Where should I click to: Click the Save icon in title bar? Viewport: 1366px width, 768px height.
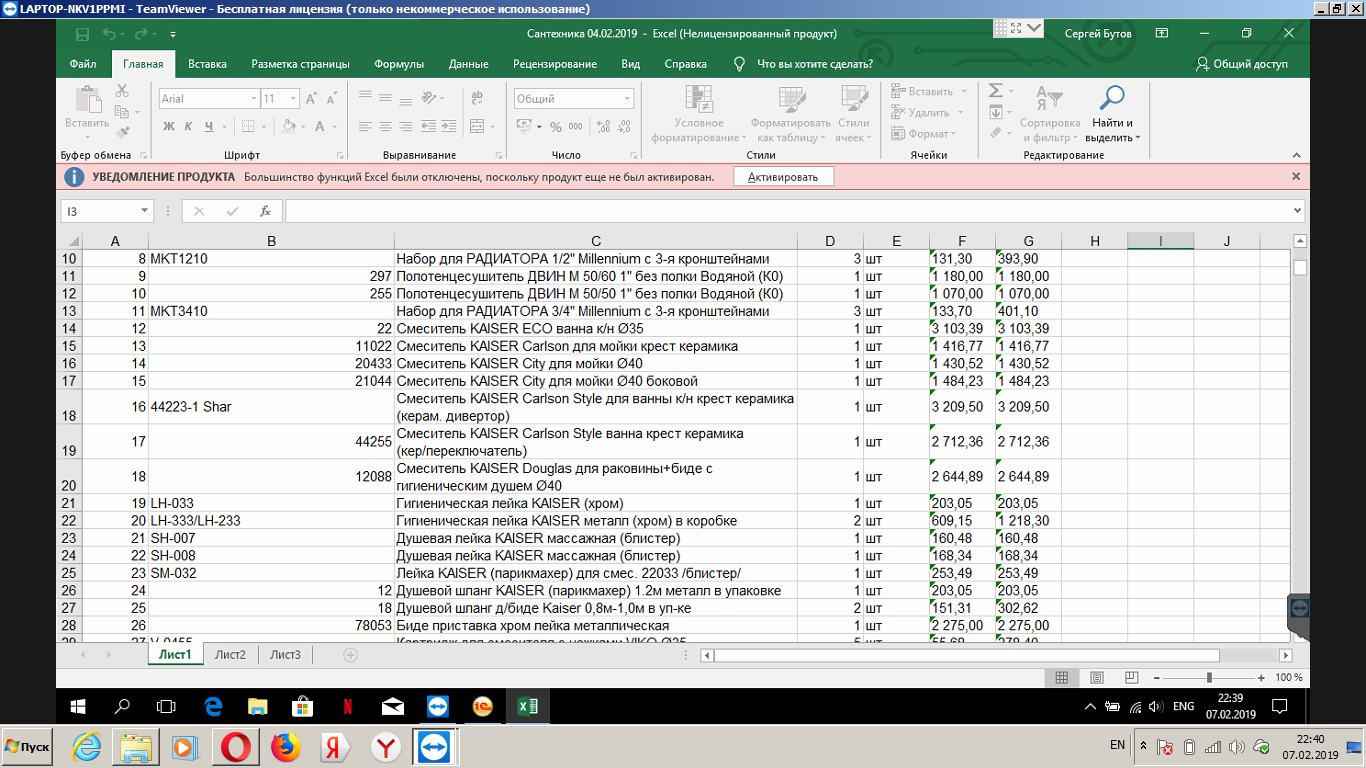click(x=83, y=34)
